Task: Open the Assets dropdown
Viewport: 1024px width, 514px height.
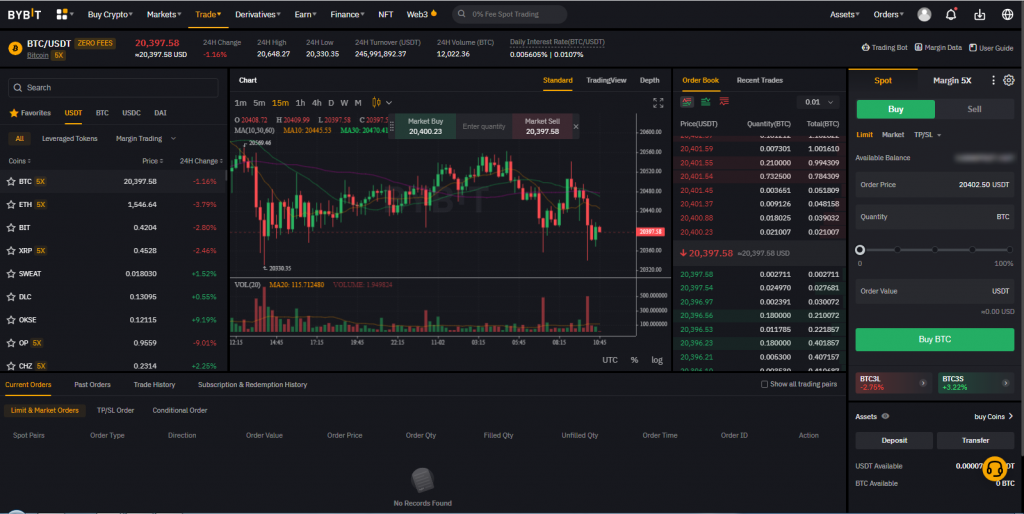Action: [x=844, y=14]
